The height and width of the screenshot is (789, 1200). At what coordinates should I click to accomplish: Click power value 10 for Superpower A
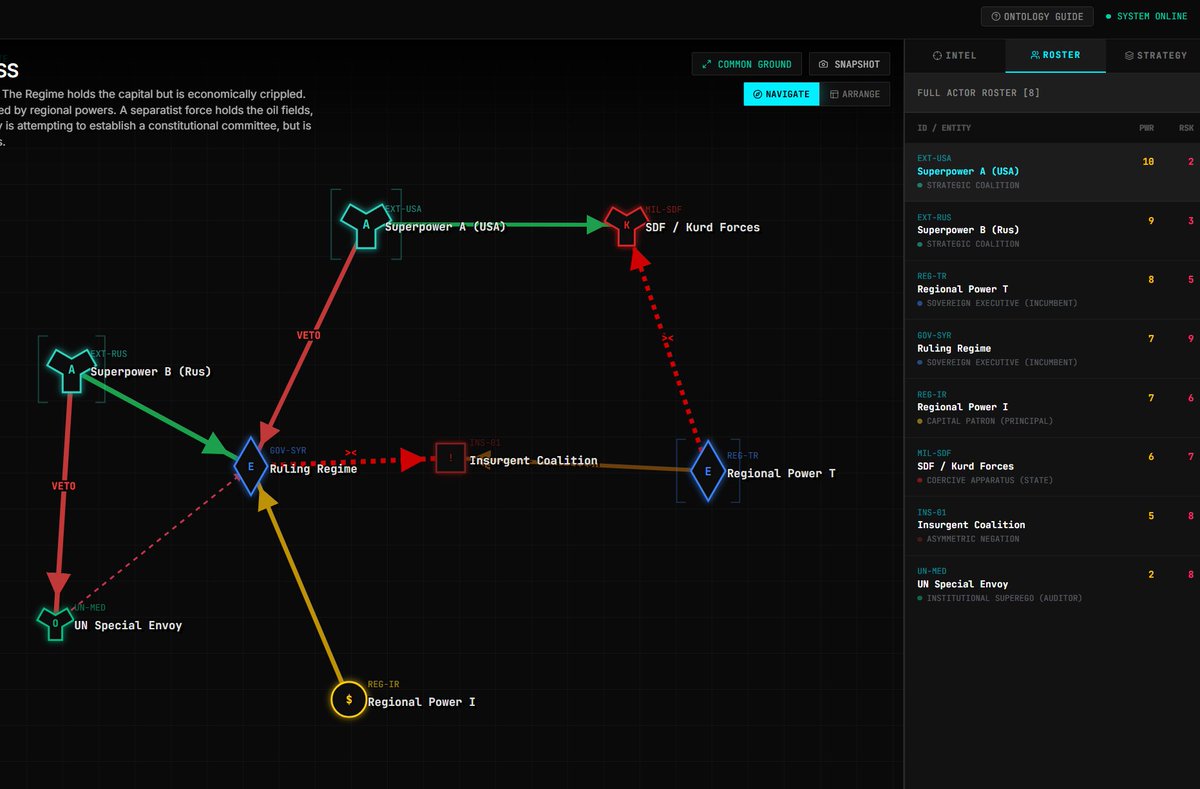coord(1148,161)
